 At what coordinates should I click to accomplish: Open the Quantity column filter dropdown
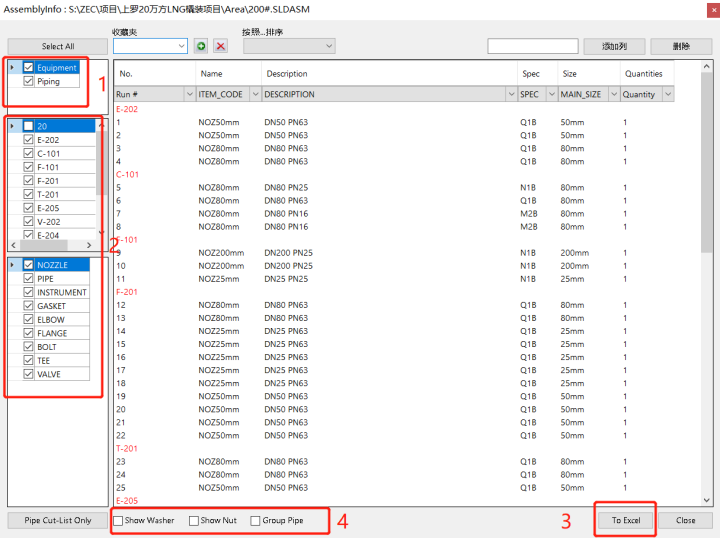[668, 94]
